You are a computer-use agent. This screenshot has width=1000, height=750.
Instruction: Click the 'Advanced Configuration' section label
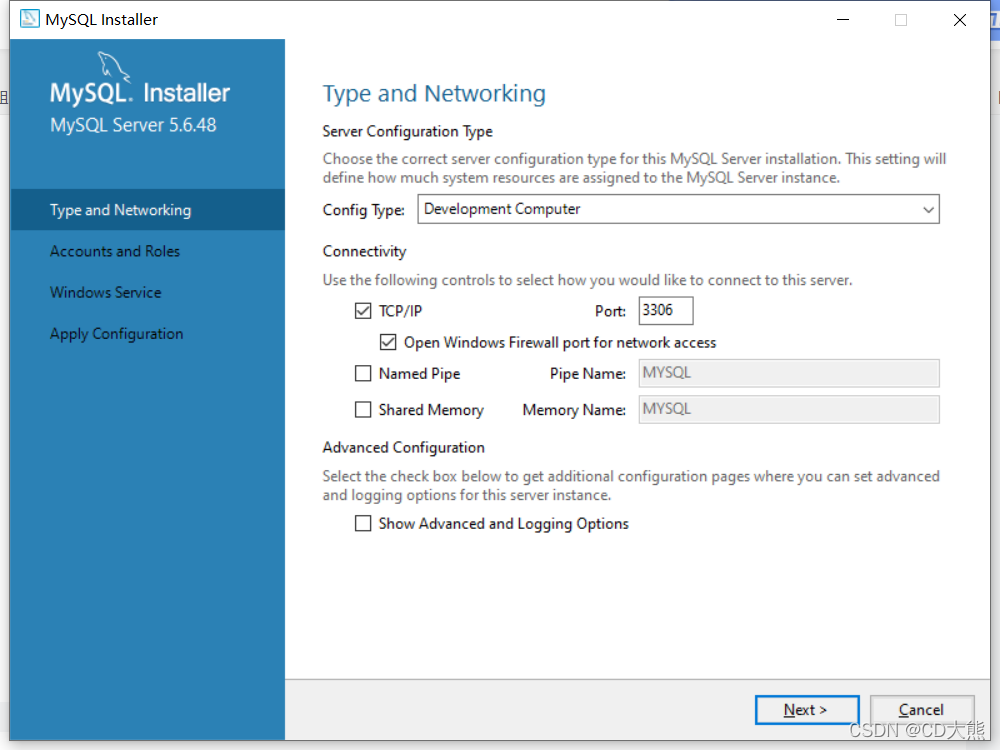[x=404, y=448]
